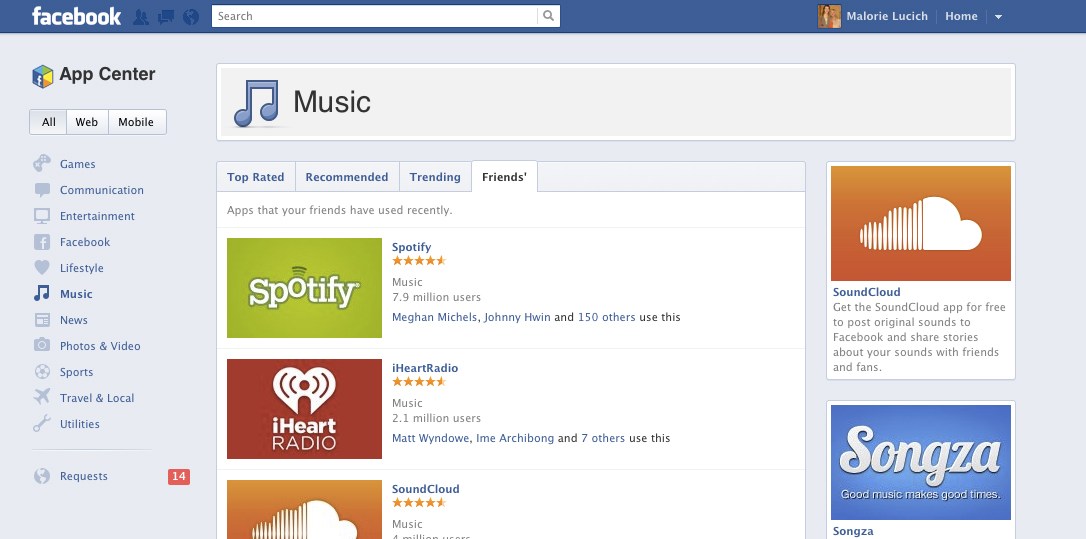
Task: Open Malorie Lucich profile link
Action: (887, 16)
